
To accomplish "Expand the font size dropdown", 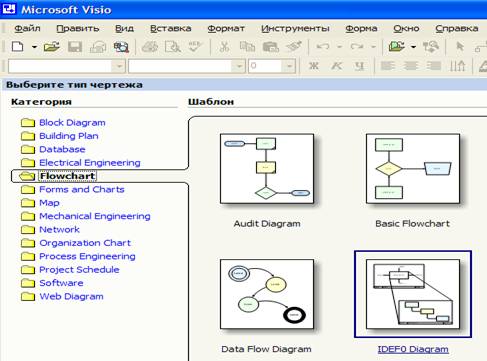I will 289,66.
